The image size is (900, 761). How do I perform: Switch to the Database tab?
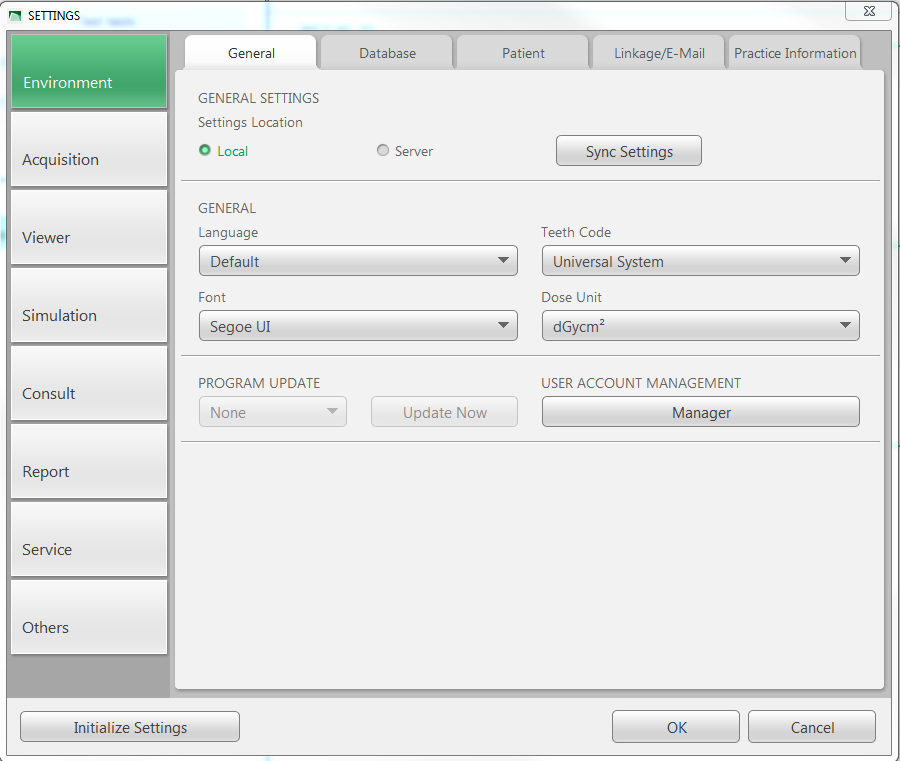point(387,53)
